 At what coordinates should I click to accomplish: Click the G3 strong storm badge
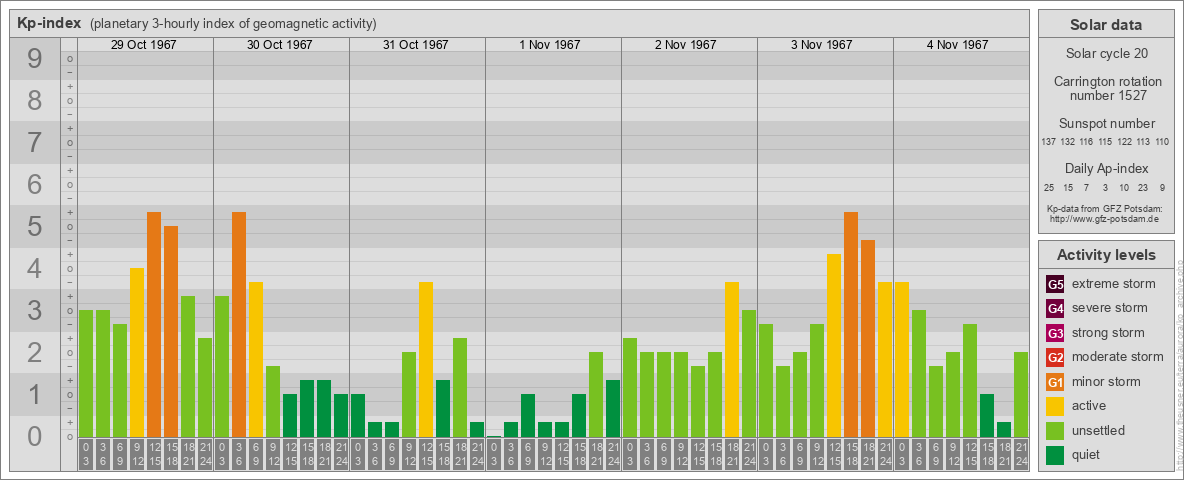pyautogui.click(x=1055, y=333)
